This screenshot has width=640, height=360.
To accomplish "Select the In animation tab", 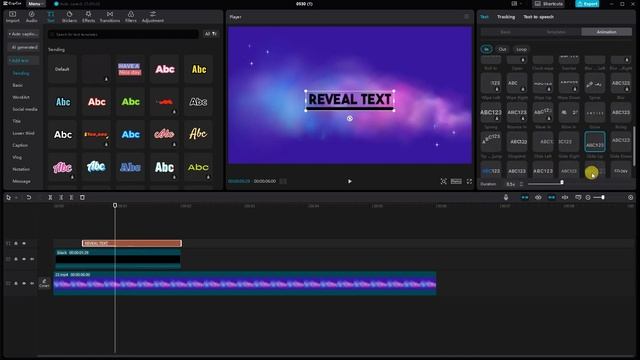I will coord(486,49).
